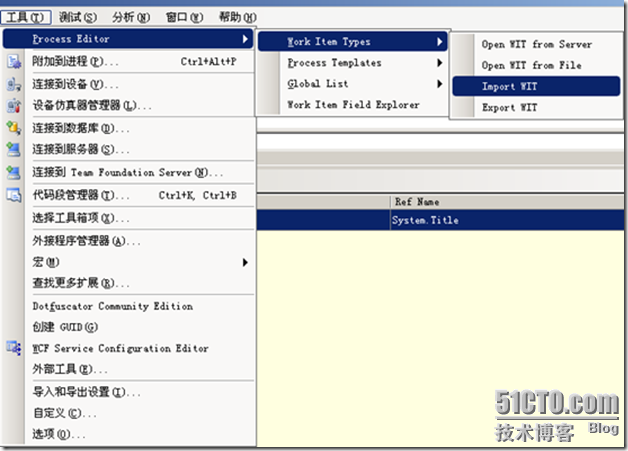Choose 创建 GUID(G)

pos(128,327)
